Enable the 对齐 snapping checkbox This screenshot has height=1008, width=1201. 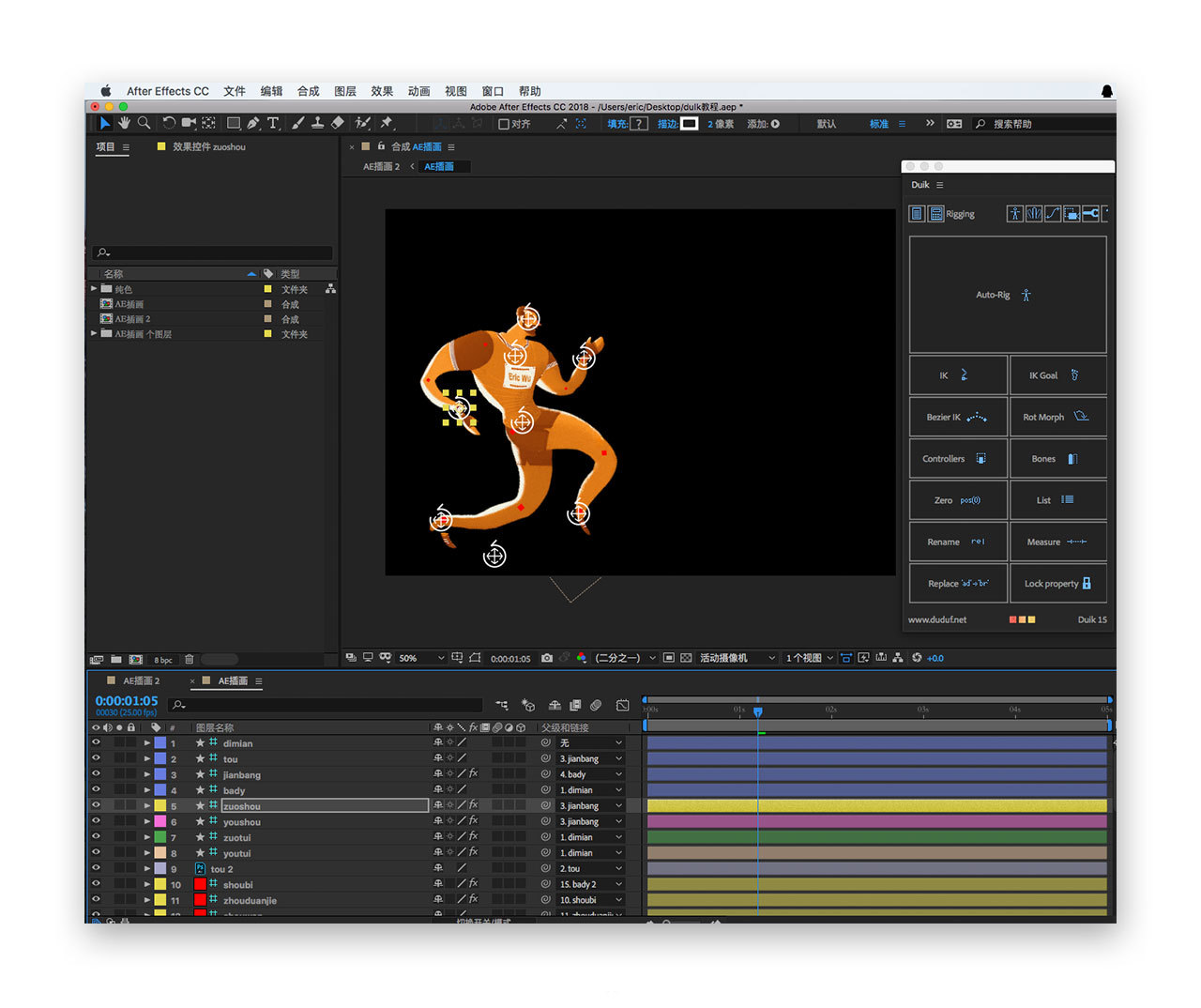[x=504, y=124]
